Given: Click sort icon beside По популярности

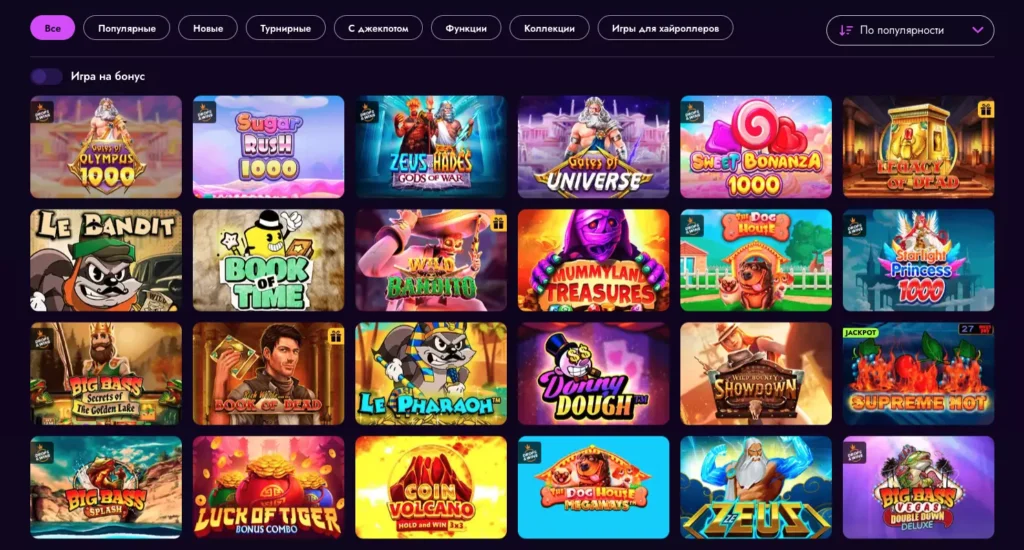Looking at the screenshot, I should click(846, 30).
